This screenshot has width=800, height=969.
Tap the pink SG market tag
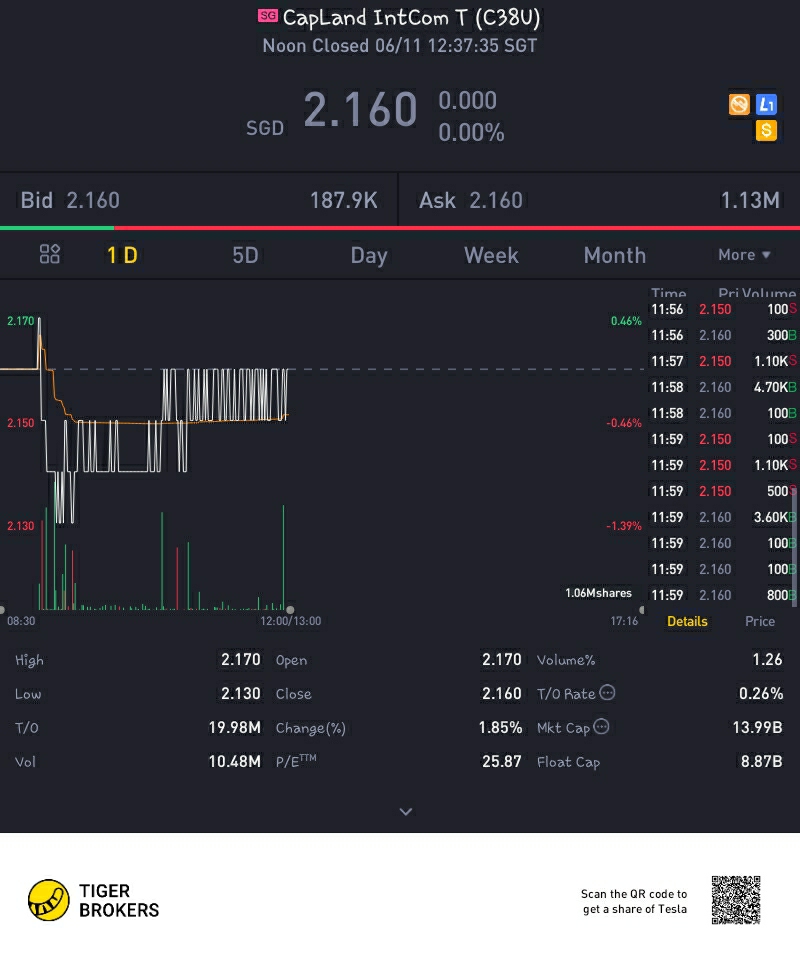[x=267, y=15]
